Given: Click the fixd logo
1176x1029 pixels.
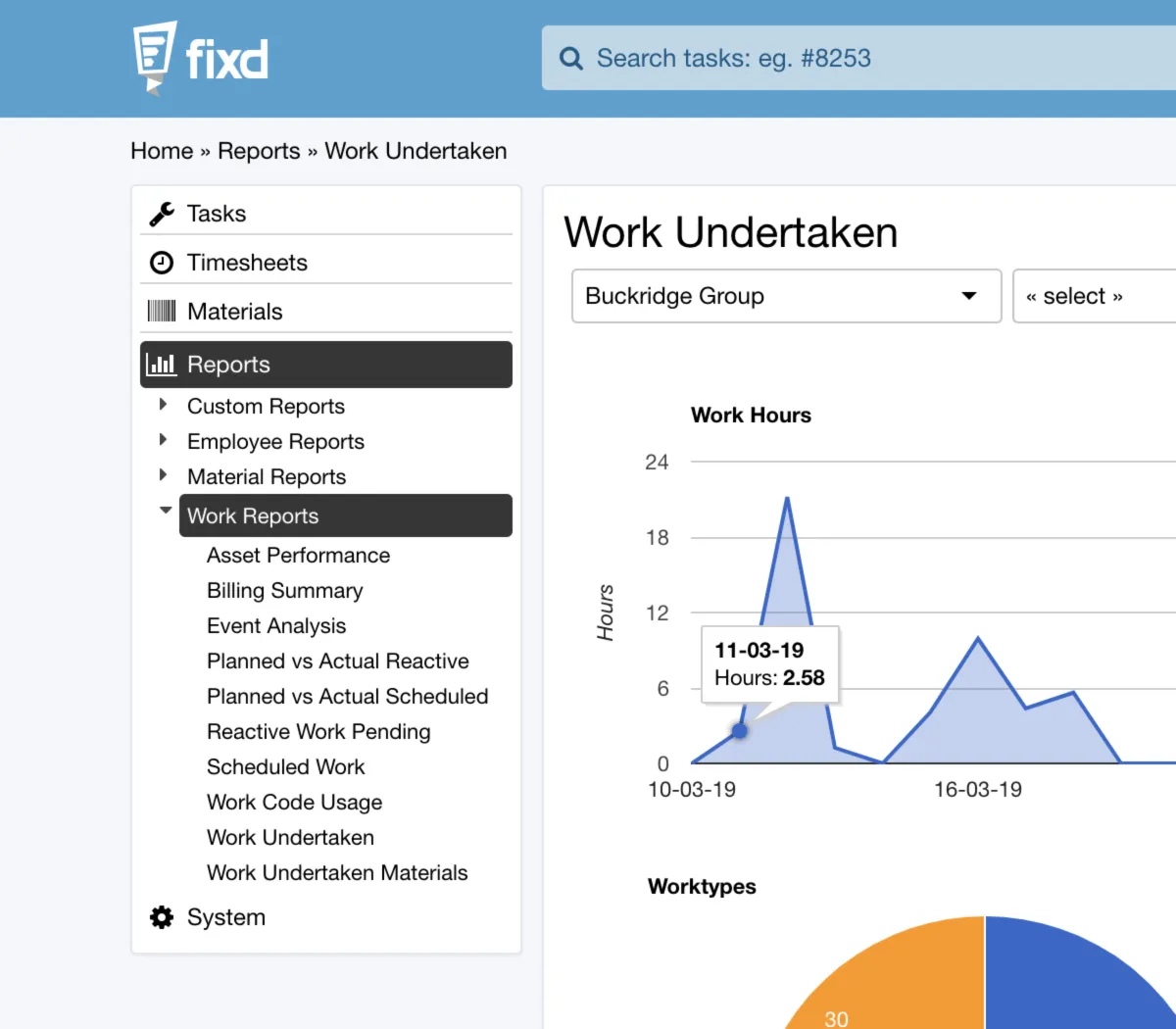Looking at the screenshot, I should 201,58.
